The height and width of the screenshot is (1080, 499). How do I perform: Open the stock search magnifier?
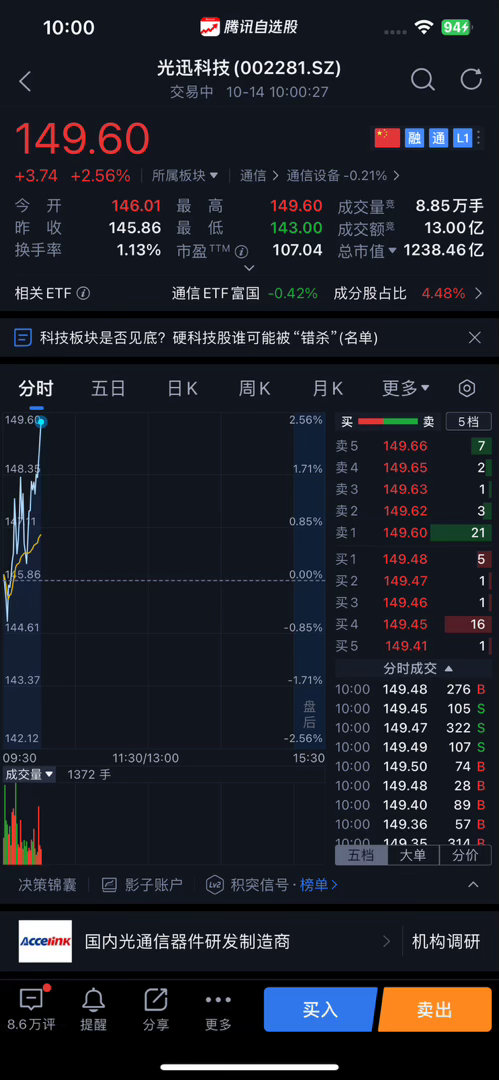point(422,80)
